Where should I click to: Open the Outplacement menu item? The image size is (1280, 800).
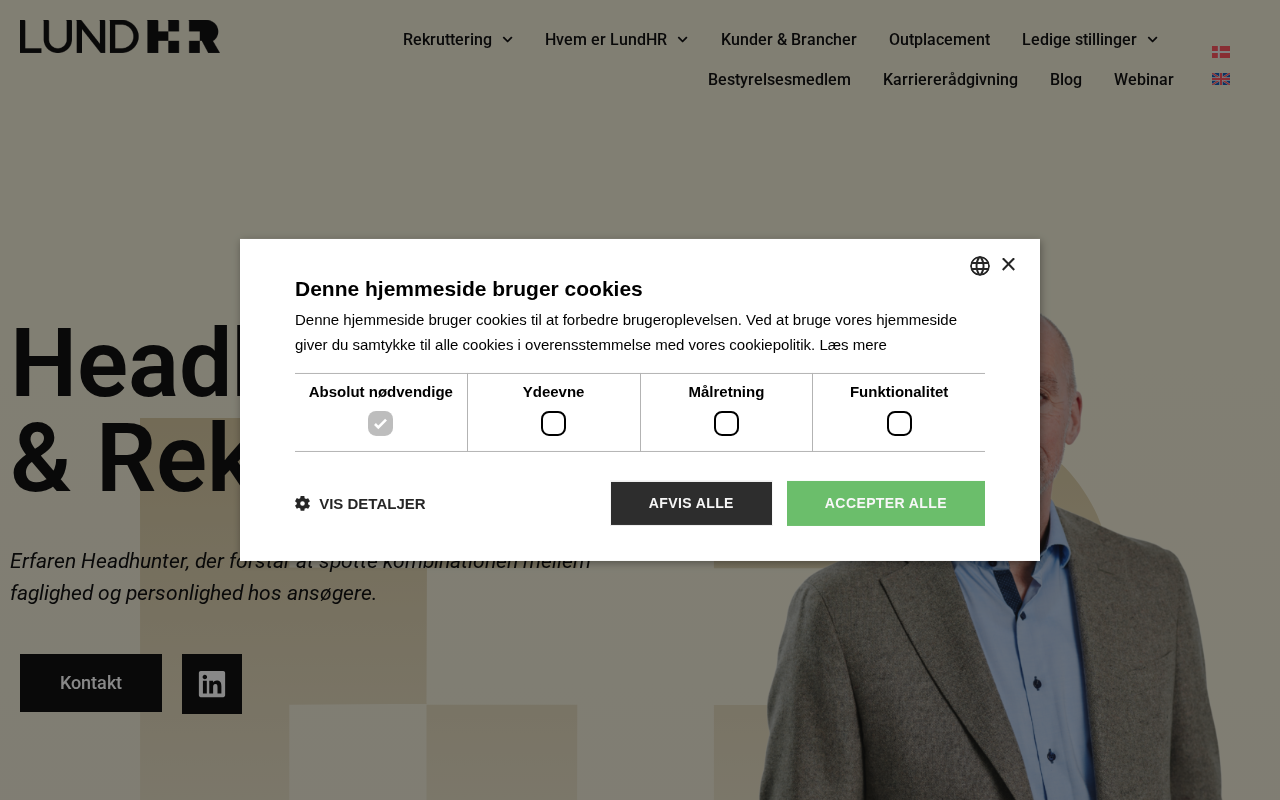939,40
